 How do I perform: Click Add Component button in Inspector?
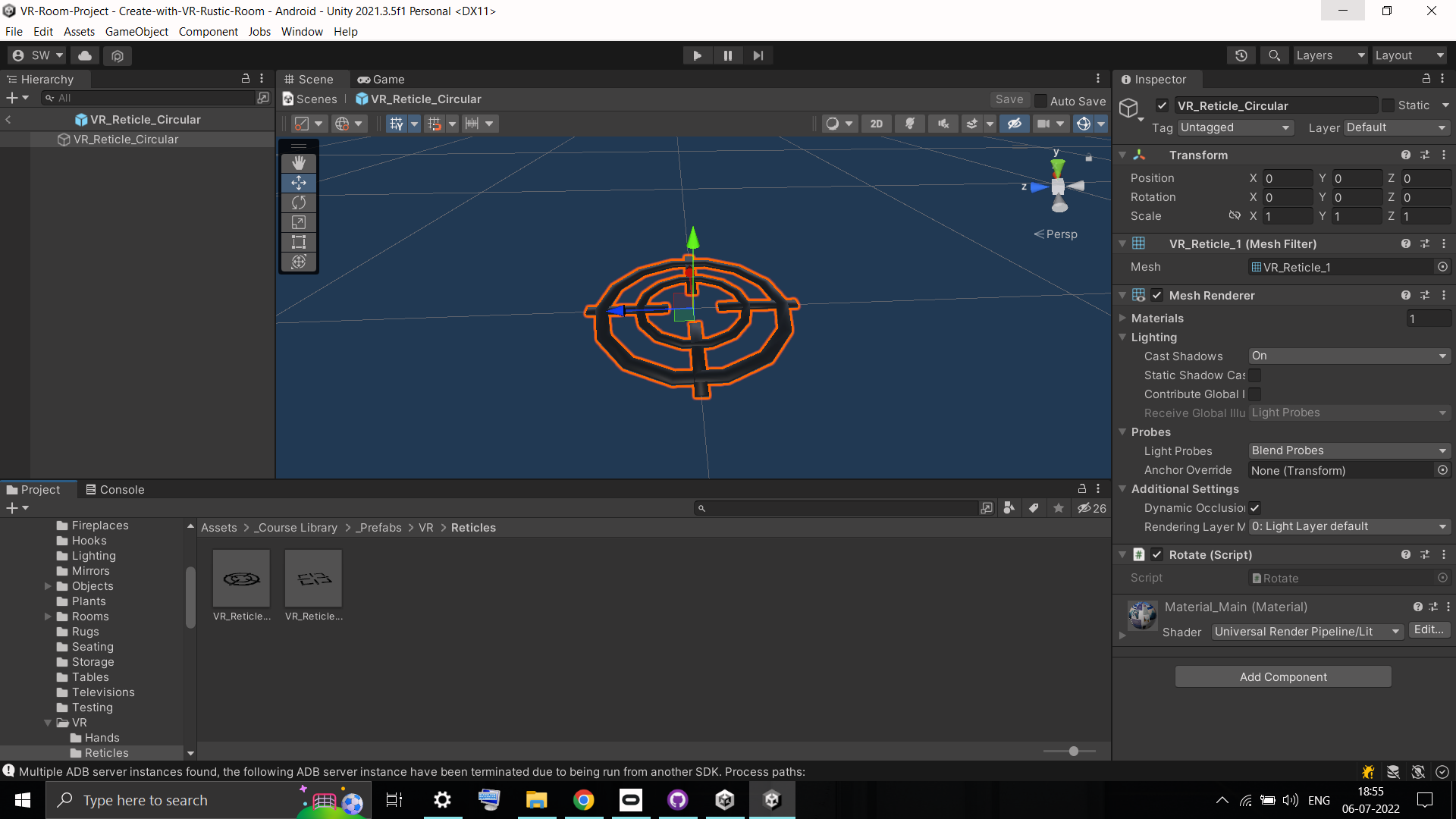pos(1283,677)
